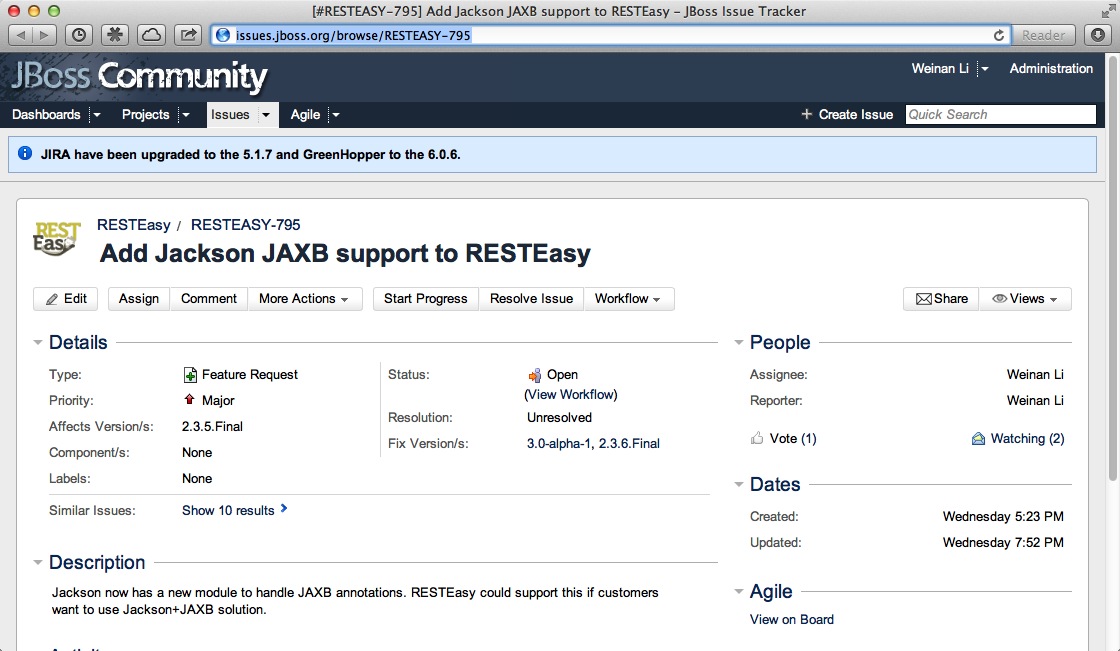Open More Actions dropdown
The image size is (1120, 651).
pos(304,299)
